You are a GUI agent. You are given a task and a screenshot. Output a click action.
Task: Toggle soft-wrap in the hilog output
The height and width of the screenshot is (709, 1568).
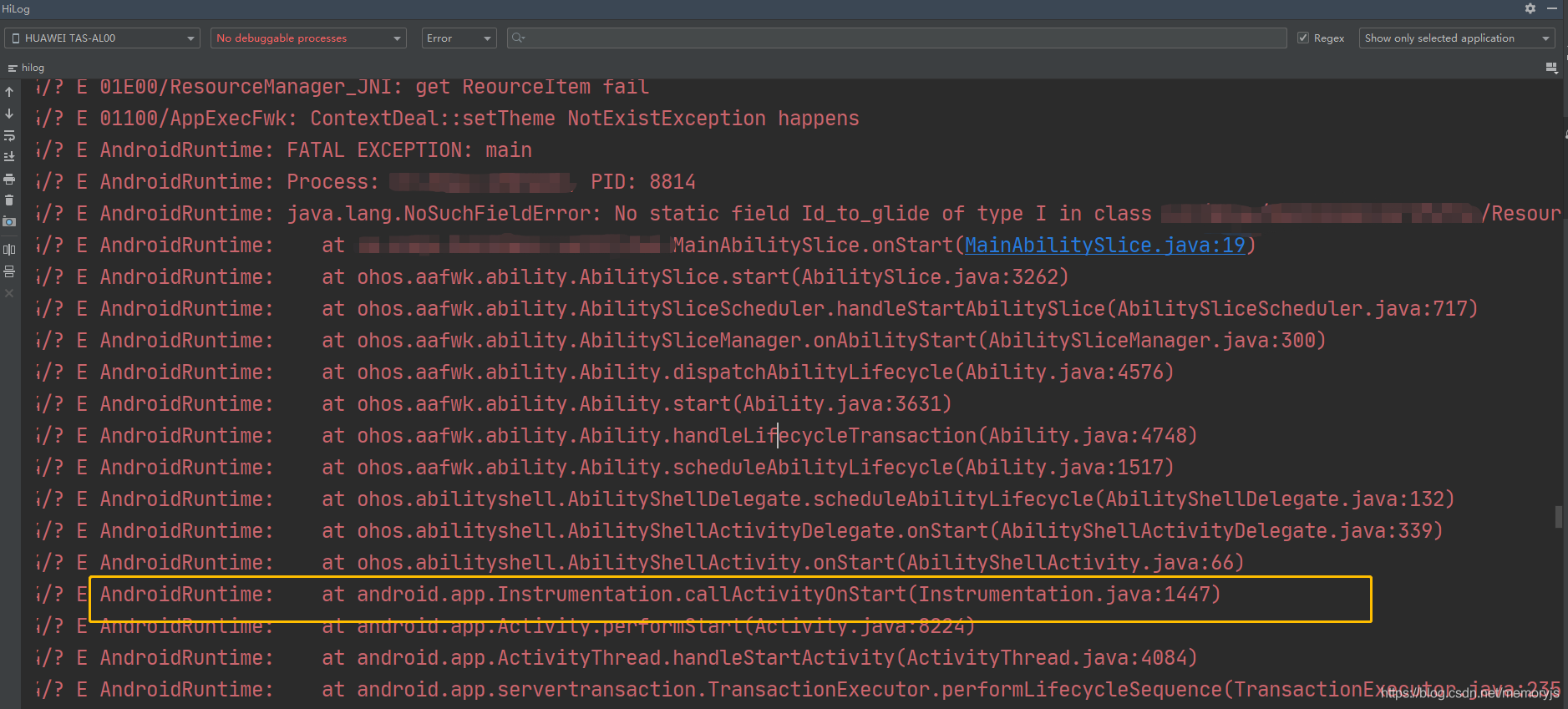9,135
